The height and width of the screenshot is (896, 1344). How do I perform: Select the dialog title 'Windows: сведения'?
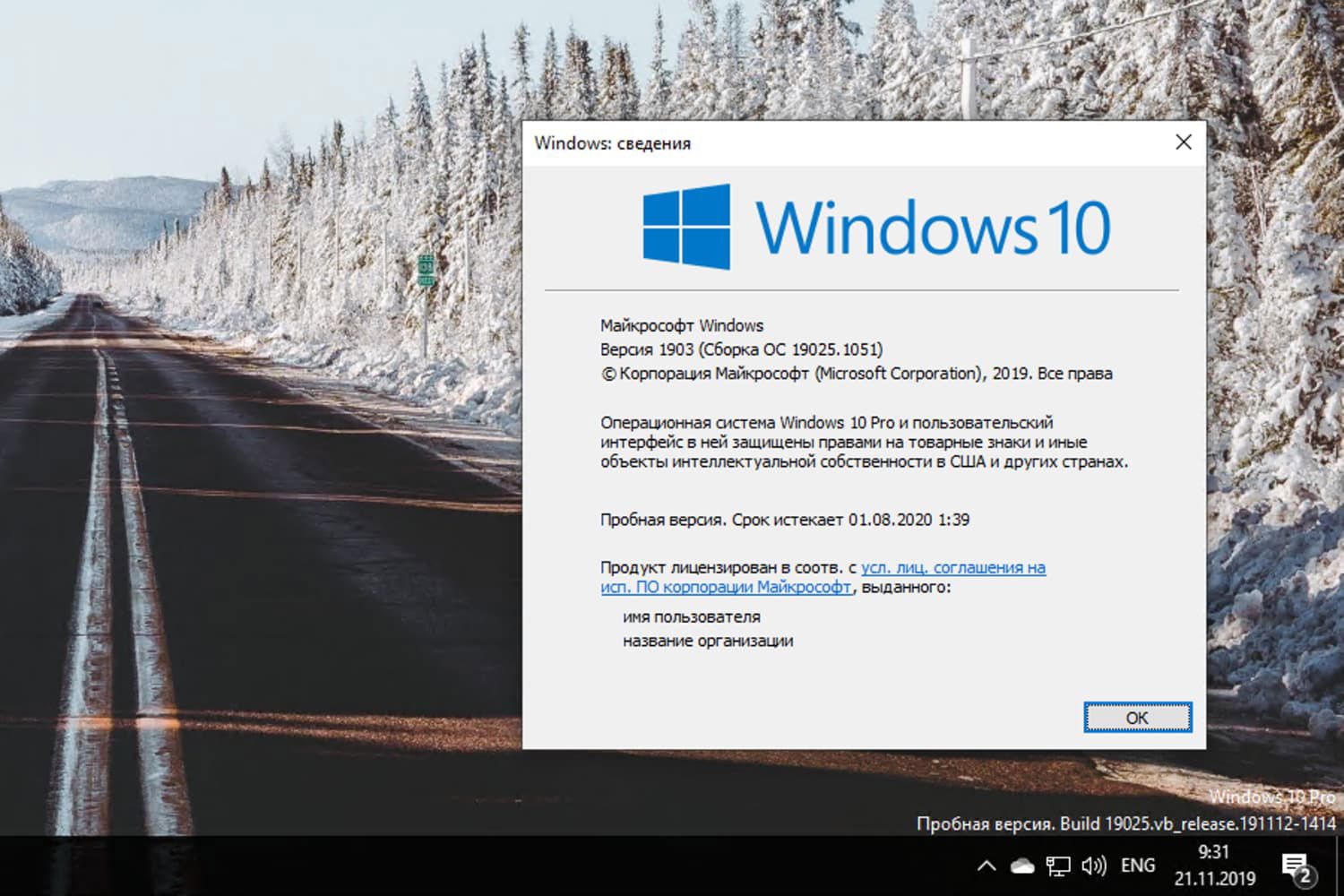[614, 142]
